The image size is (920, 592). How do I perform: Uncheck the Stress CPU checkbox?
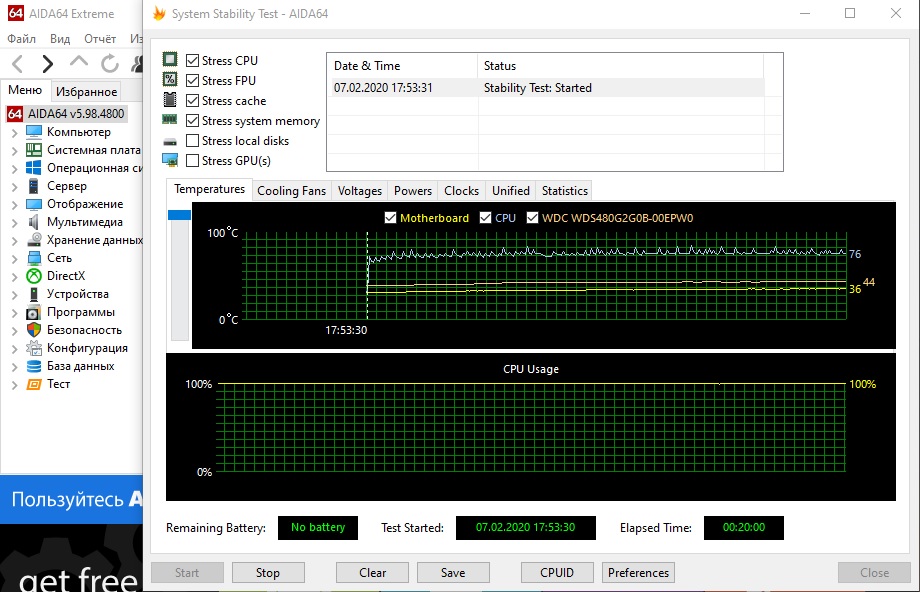coord(192,60)
